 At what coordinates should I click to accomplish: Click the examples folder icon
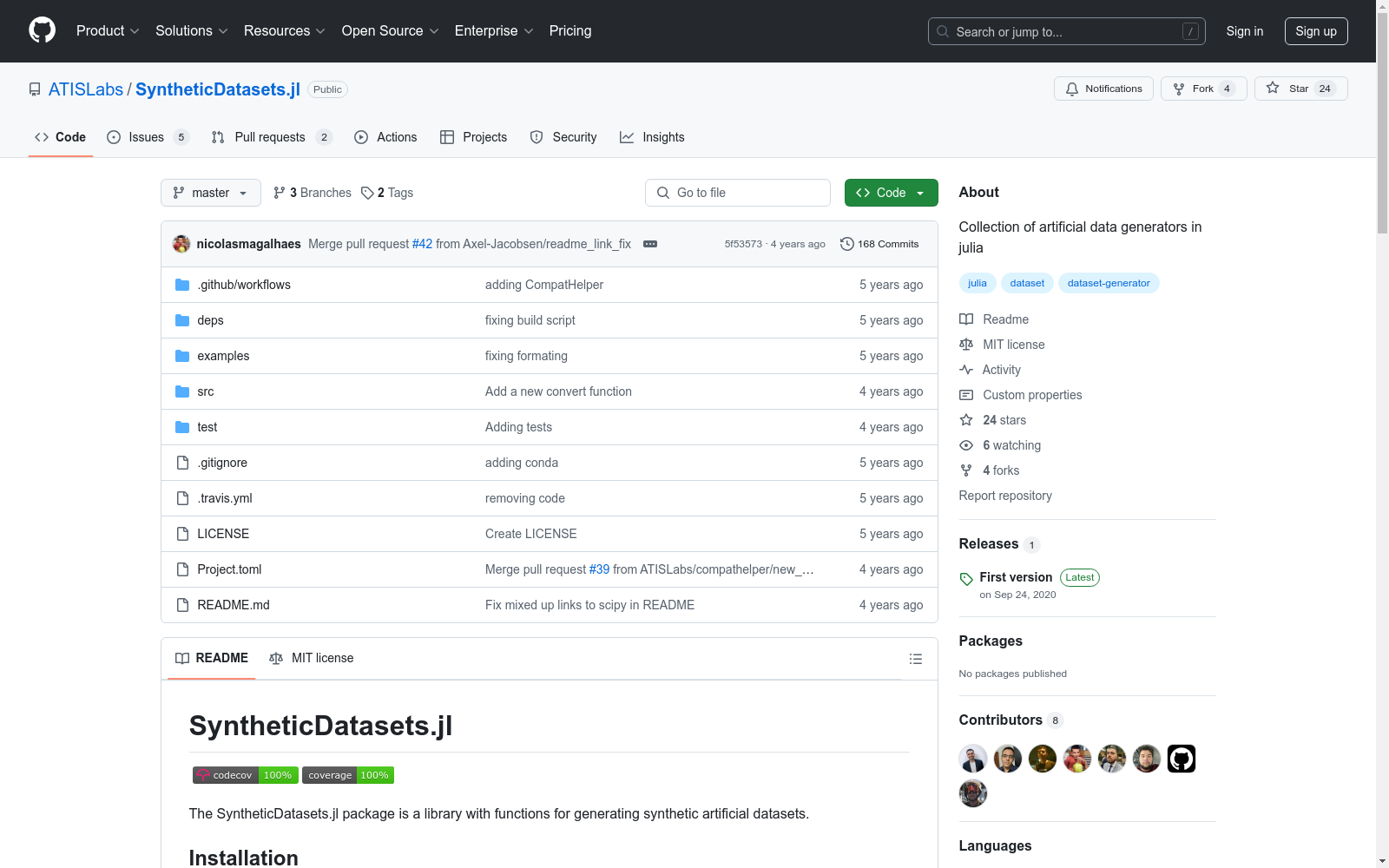click(x=182, y=356)
